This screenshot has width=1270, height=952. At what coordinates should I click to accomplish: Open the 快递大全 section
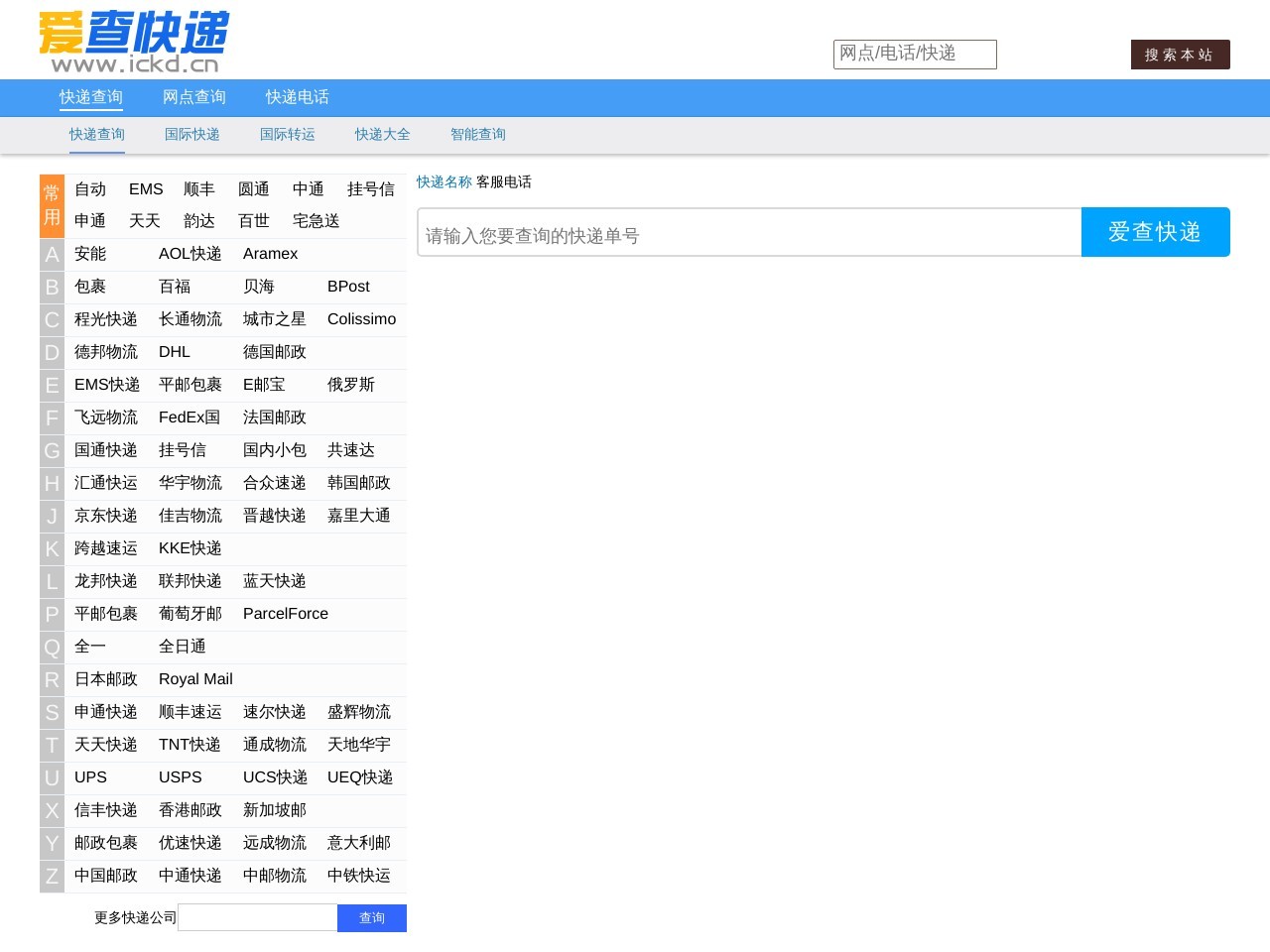[x=382, y=134]
